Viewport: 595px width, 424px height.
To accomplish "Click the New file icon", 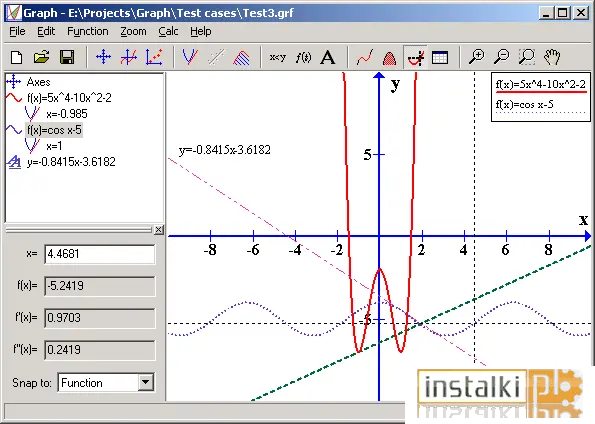I will click(x=17, y=58).
